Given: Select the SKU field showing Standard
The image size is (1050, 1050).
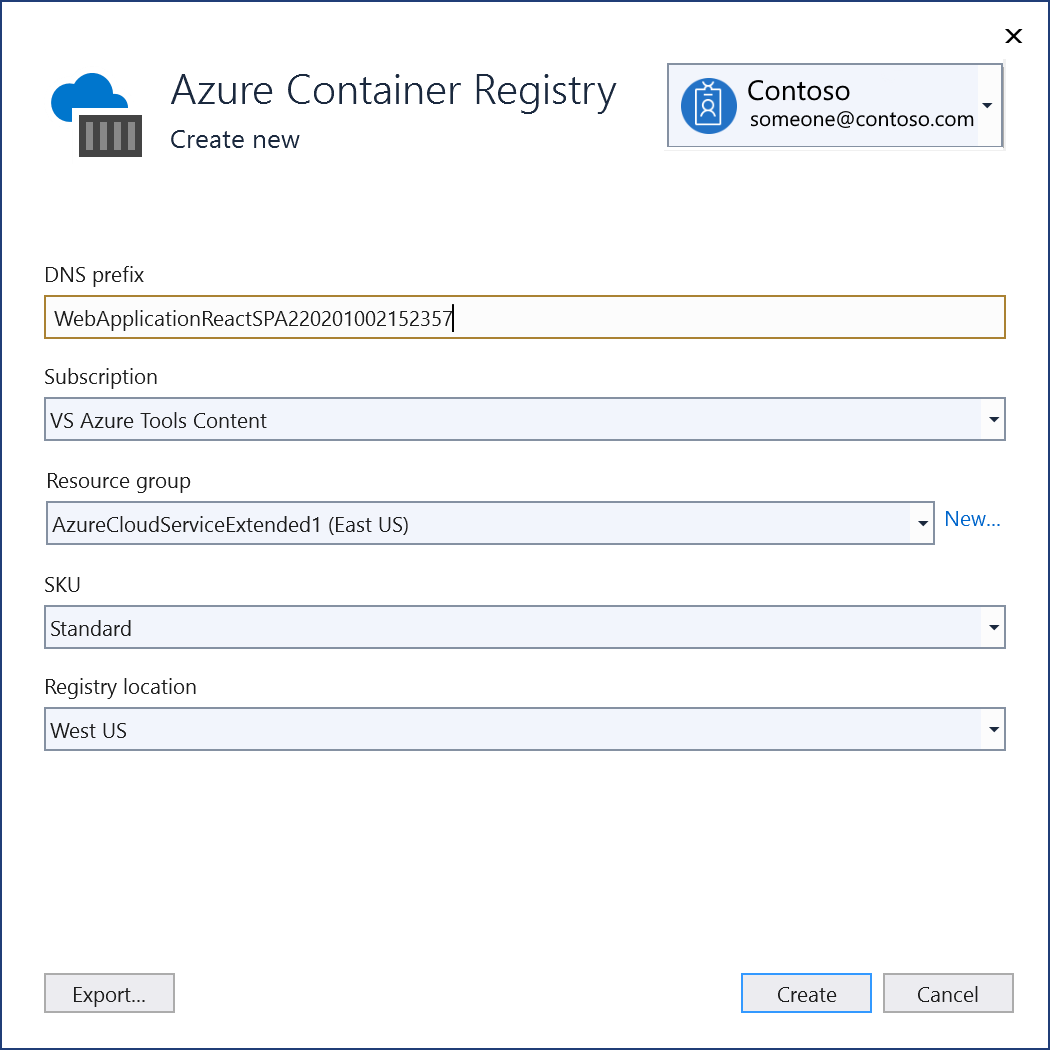Looking at the screenshot, I should click(400, 627).
